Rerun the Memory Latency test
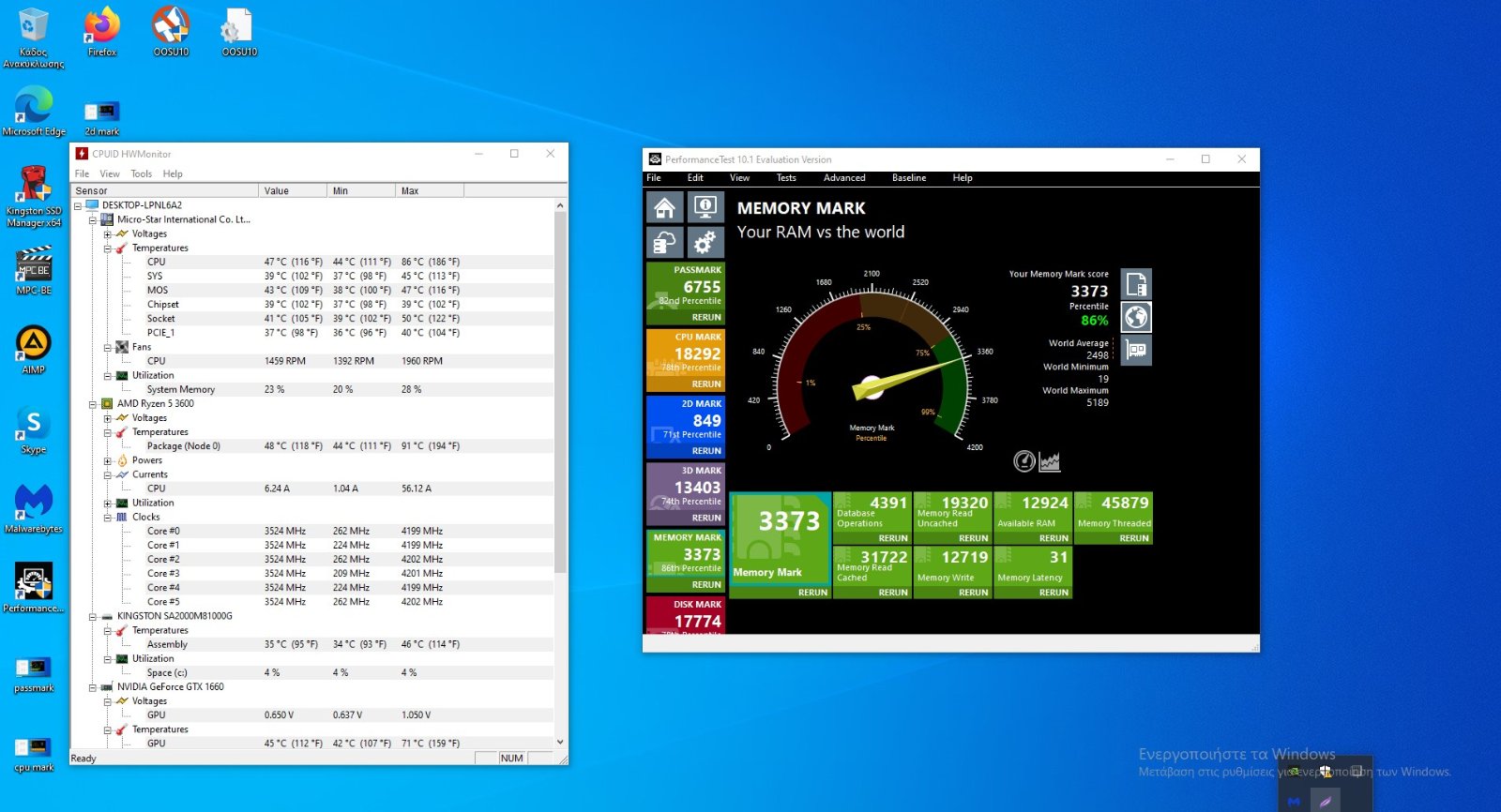Viewport: 1501px width, 812px height. coord(1054,593)
